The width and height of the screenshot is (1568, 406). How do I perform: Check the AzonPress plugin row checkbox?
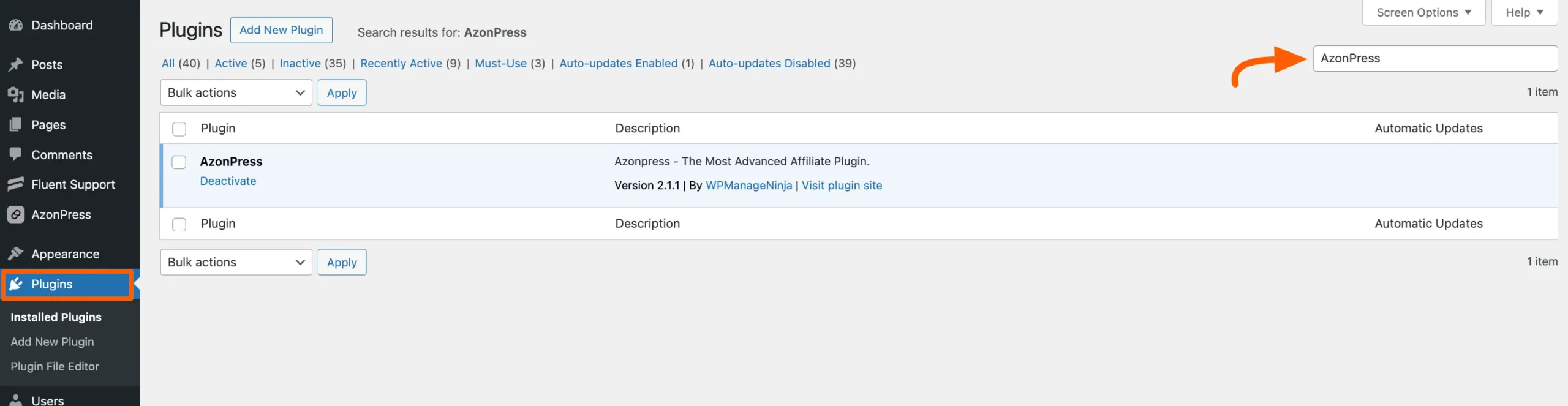tap(179, 162)
